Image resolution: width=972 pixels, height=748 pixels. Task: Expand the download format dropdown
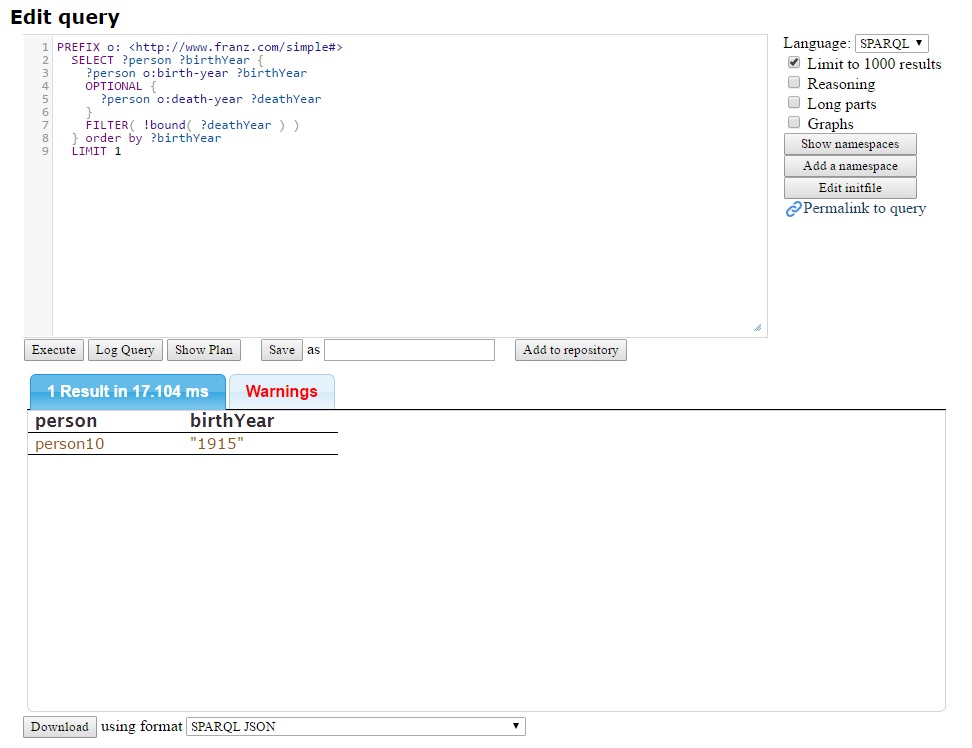coord(356,726)
